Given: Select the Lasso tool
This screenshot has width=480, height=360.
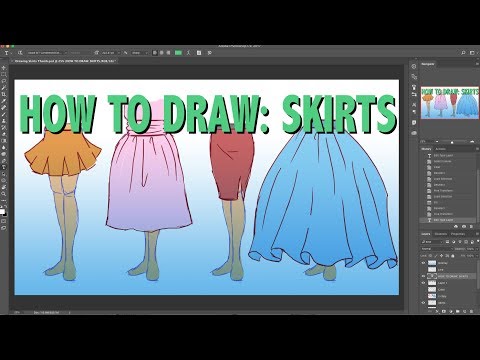Looking at the screenshot, I should pos(4,81).
